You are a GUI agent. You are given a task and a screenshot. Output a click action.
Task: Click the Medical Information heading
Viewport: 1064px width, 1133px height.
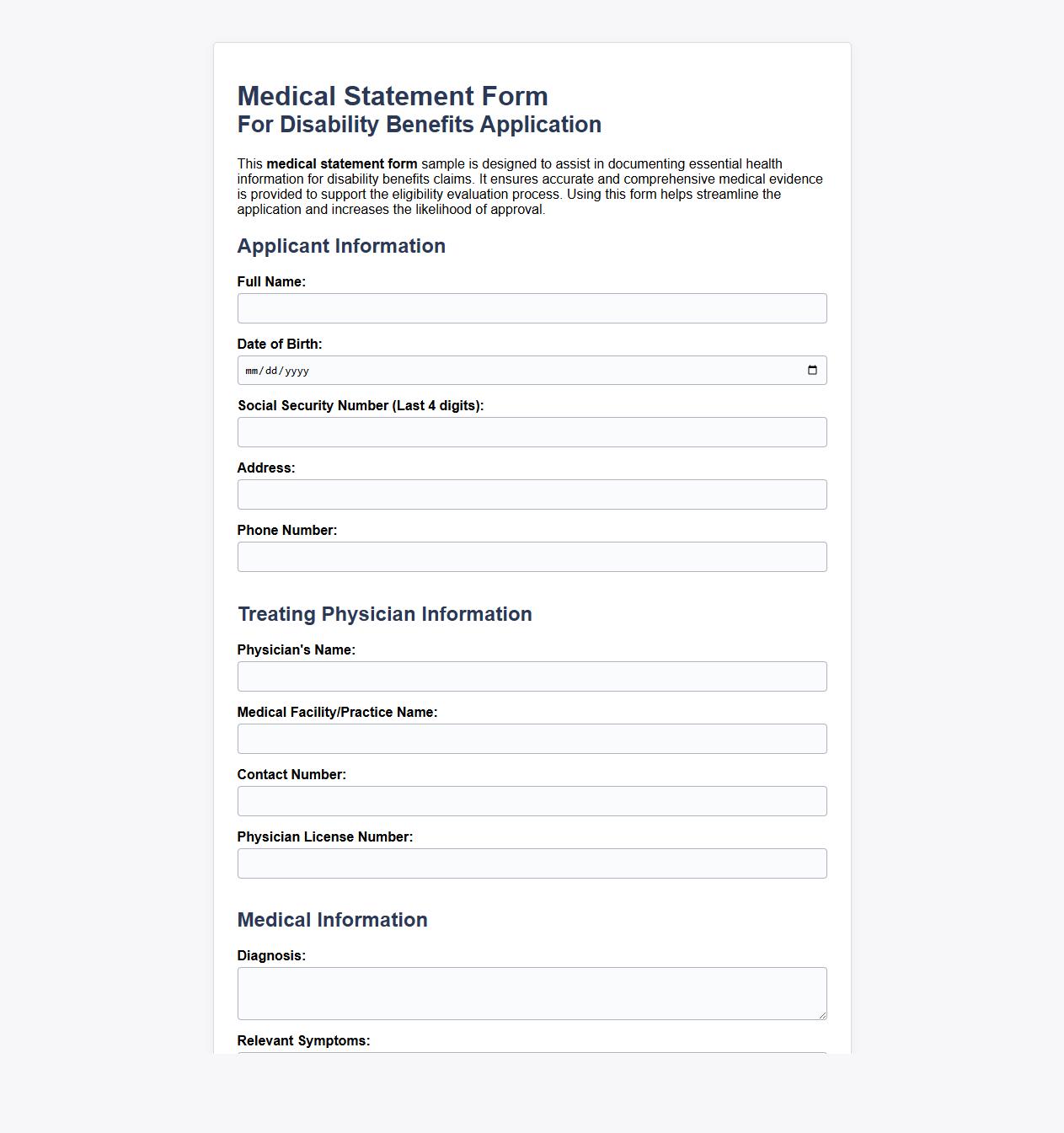(333, 919)
